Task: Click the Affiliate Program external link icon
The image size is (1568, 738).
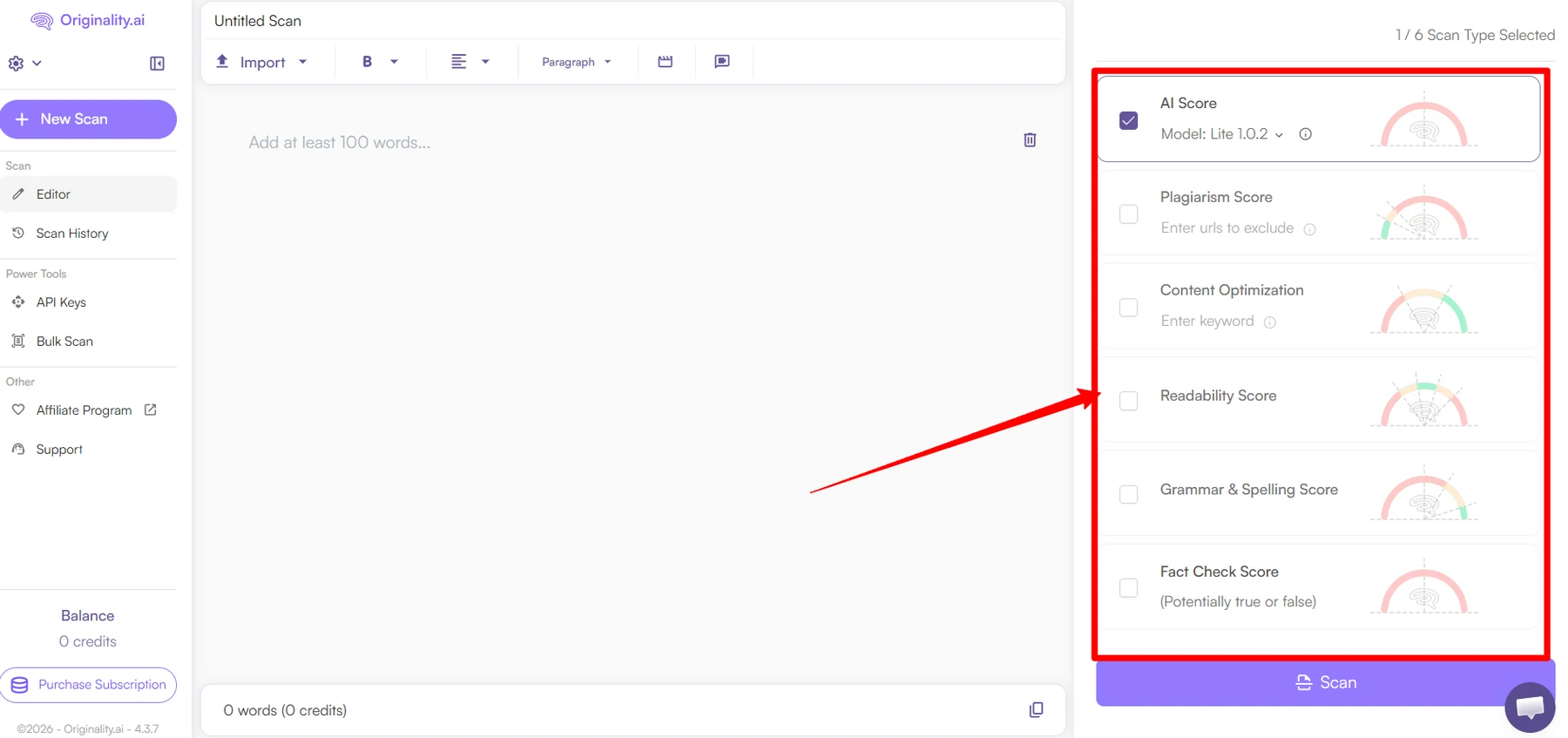Action: [150, 410]
